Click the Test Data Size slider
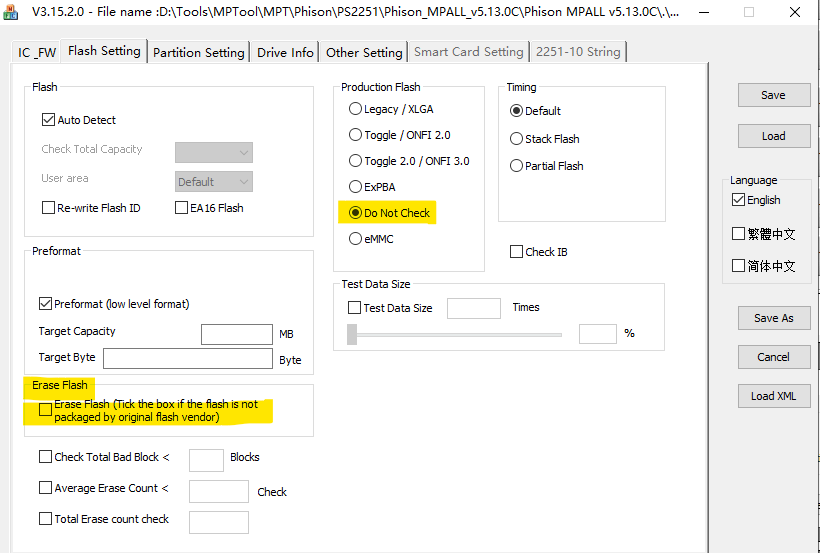820x553 pixels. pos(454,335)
